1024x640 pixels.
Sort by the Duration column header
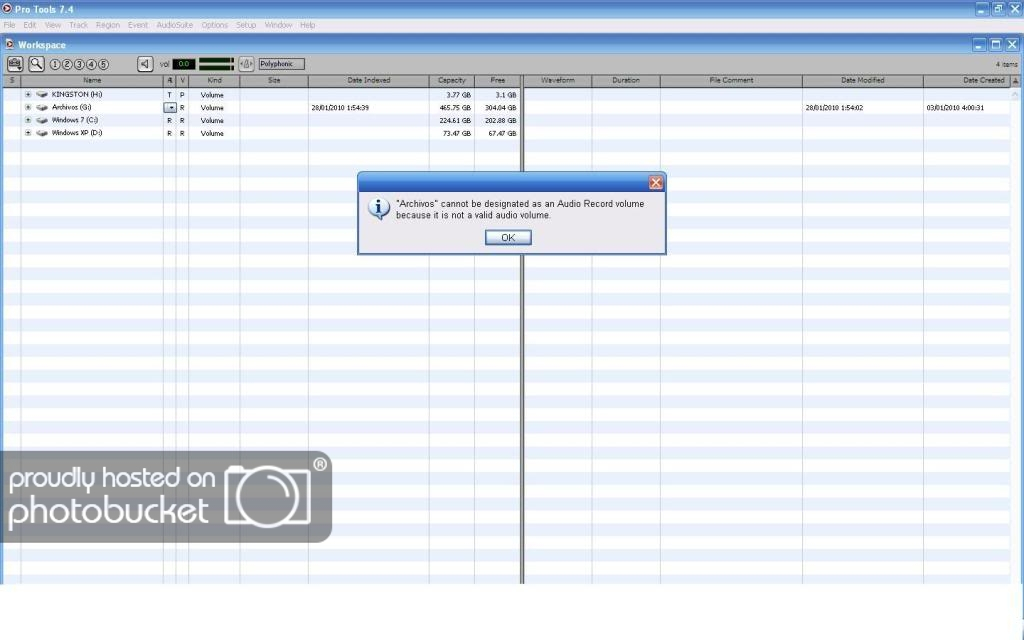tap(626, 80)
